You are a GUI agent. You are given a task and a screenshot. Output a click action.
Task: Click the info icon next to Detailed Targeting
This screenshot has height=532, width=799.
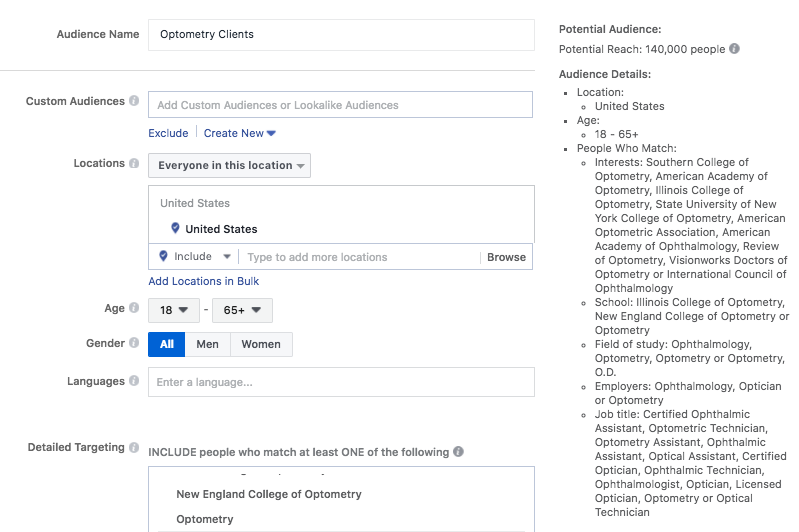coord(134,447)
